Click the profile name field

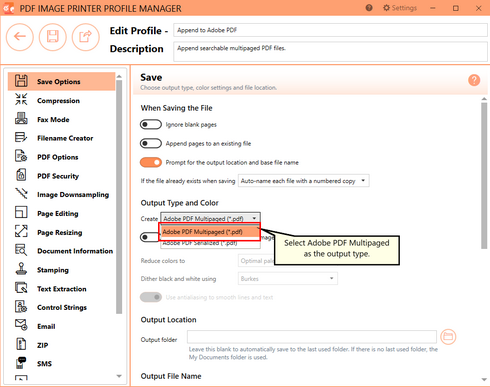click(330, 30)
